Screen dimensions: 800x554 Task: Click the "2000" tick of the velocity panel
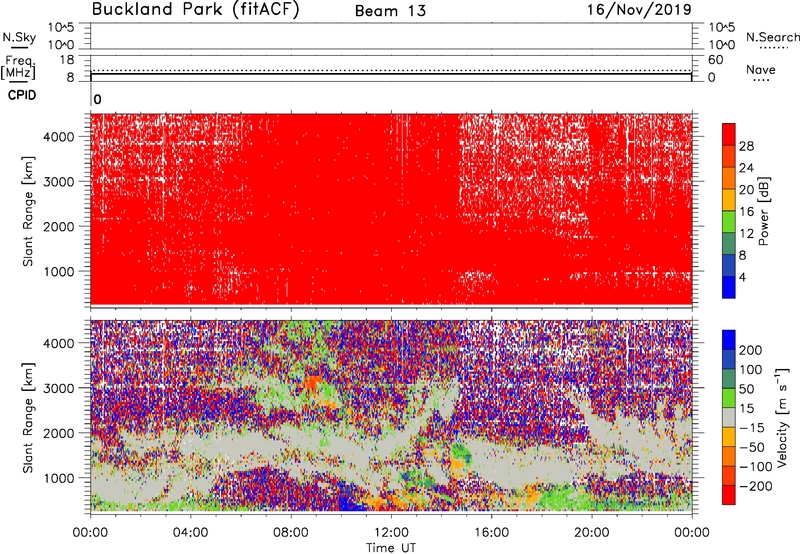[59, 433]
